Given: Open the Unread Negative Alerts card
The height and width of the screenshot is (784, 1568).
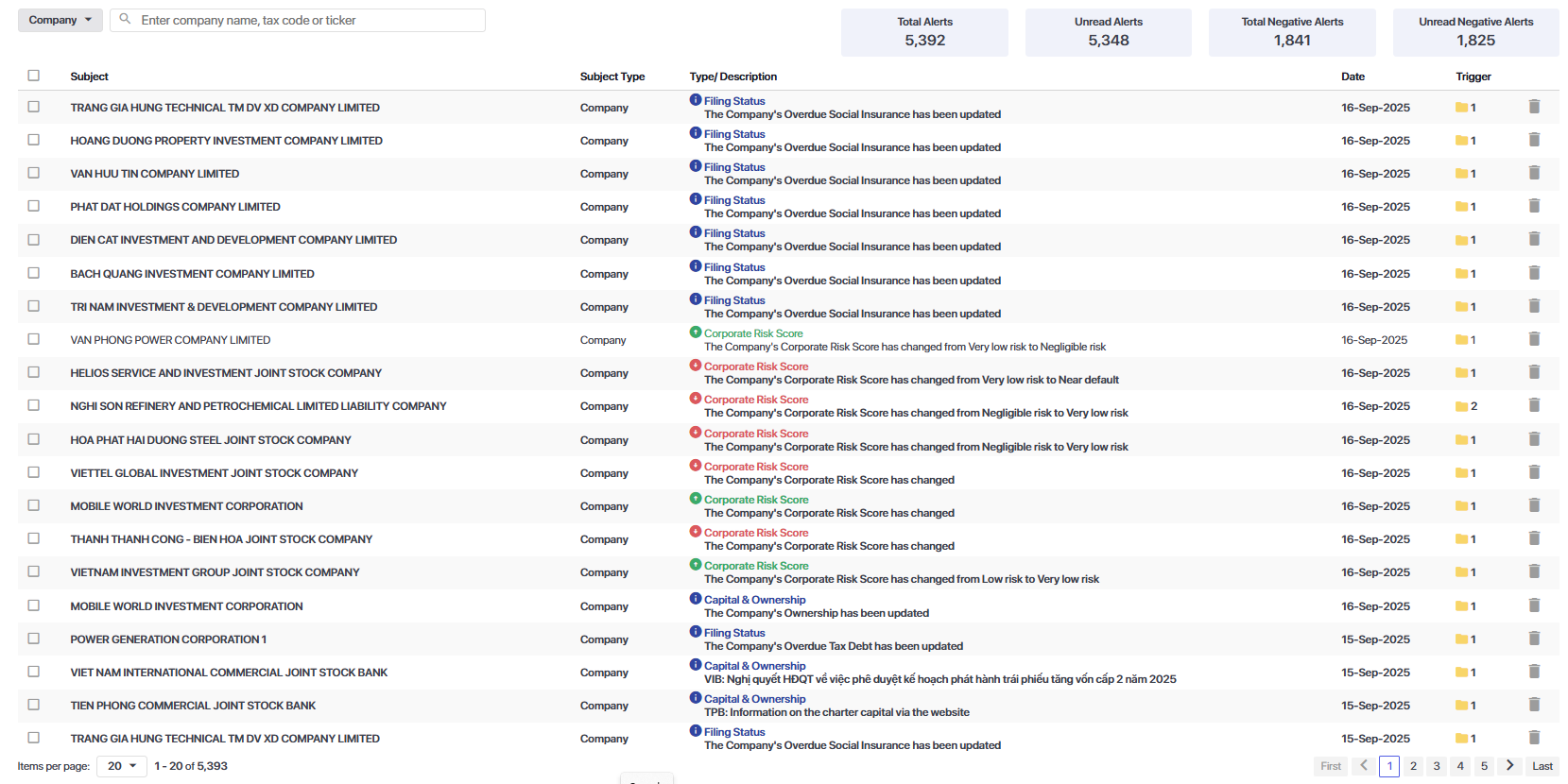Looking at the screenshot, I should click(x=1475, y=32).
